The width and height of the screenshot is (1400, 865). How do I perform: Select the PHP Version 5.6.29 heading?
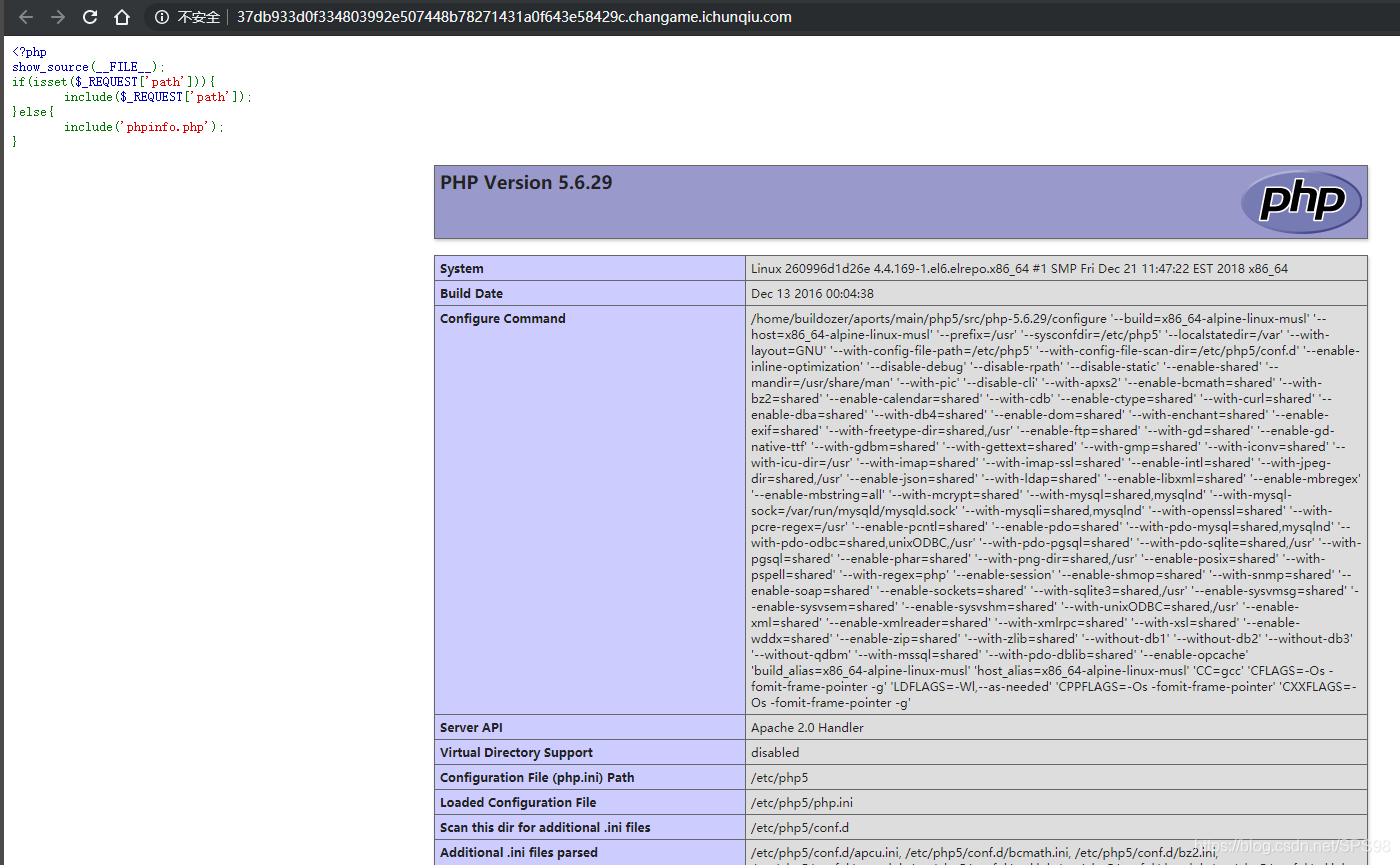526,183
